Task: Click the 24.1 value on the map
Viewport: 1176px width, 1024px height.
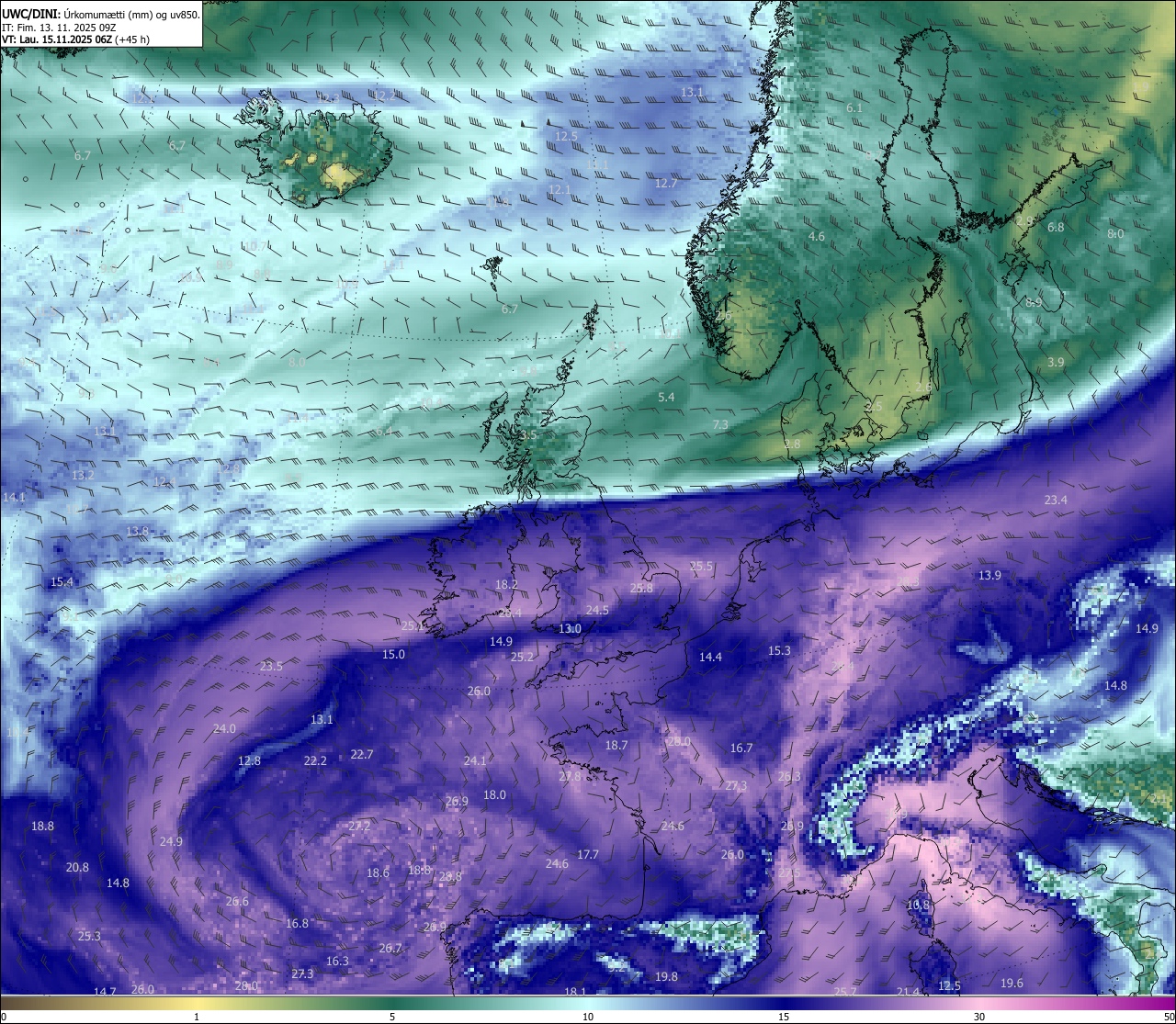Action: tap(475, 761)
